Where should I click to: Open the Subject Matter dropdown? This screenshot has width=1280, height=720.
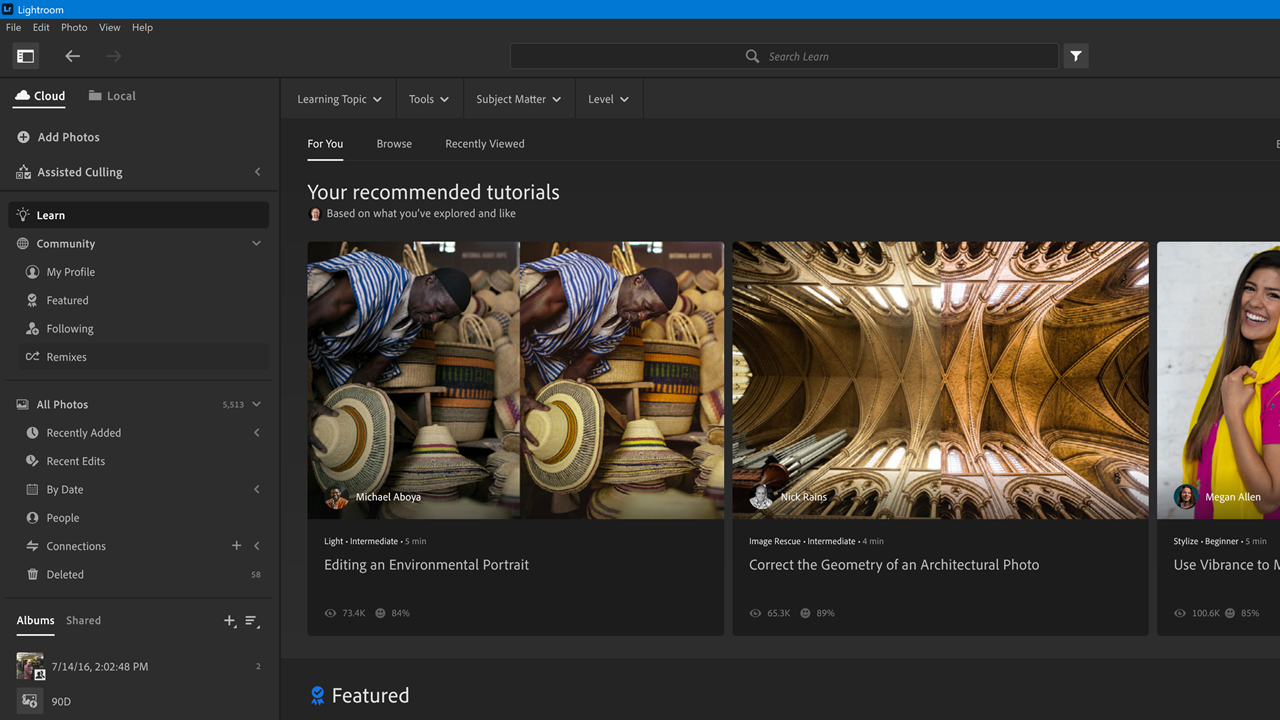coord(519,99)
